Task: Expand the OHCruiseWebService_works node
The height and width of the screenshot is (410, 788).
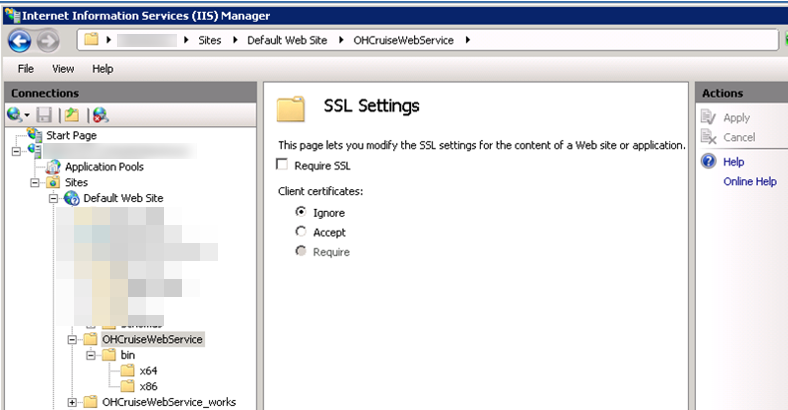Action: coord(72,402)
